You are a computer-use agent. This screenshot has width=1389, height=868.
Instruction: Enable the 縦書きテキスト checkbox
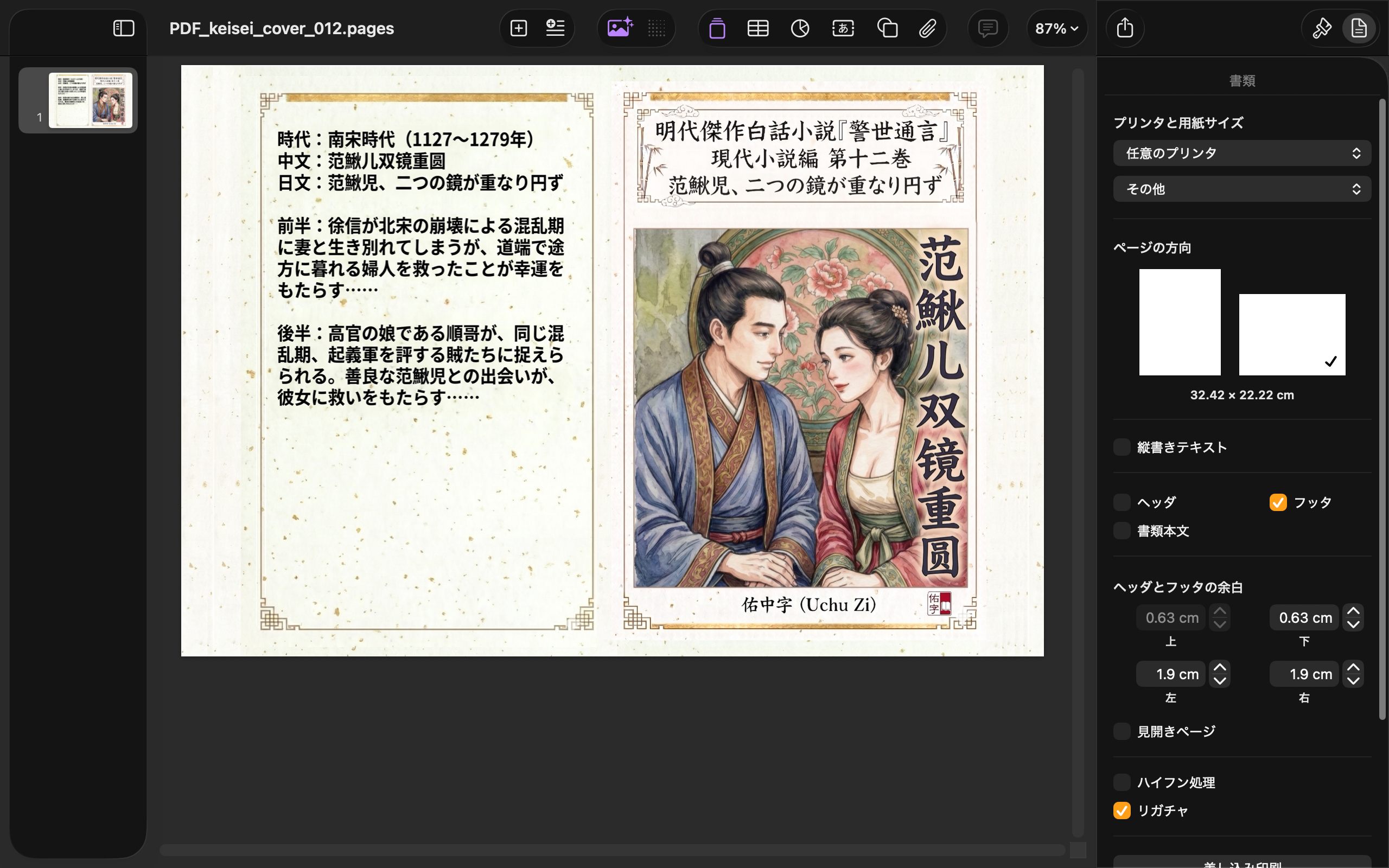[1122, 447]
